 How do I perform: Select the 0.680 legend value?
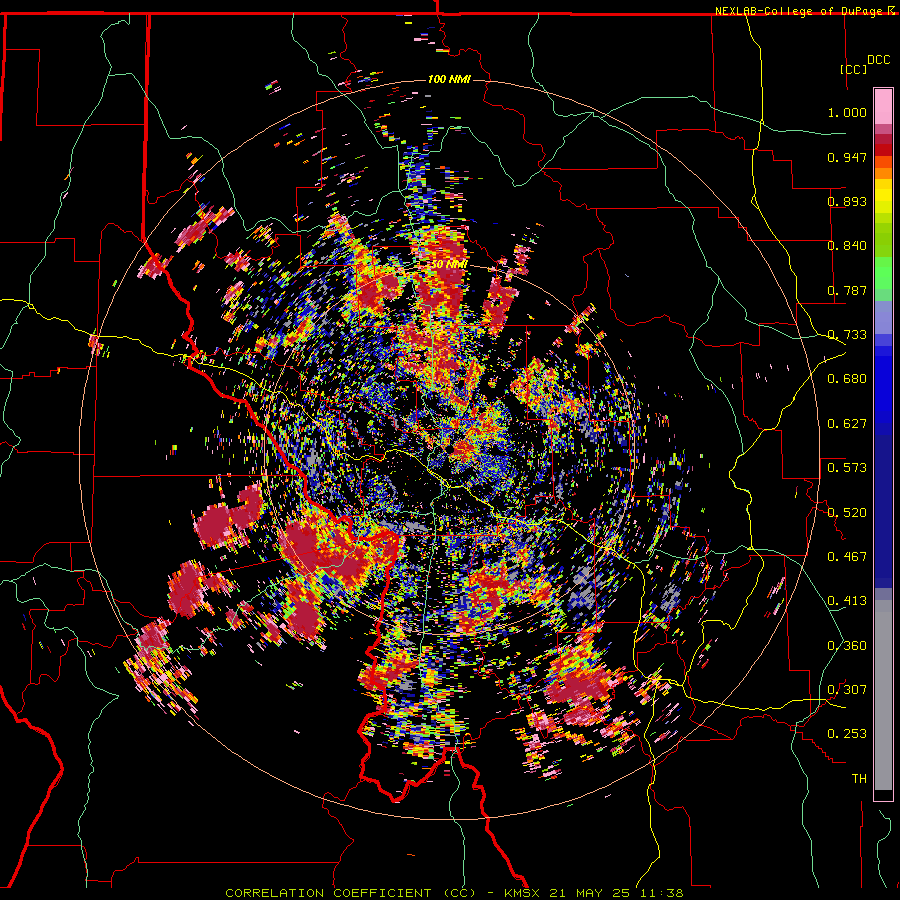point(847,379)
